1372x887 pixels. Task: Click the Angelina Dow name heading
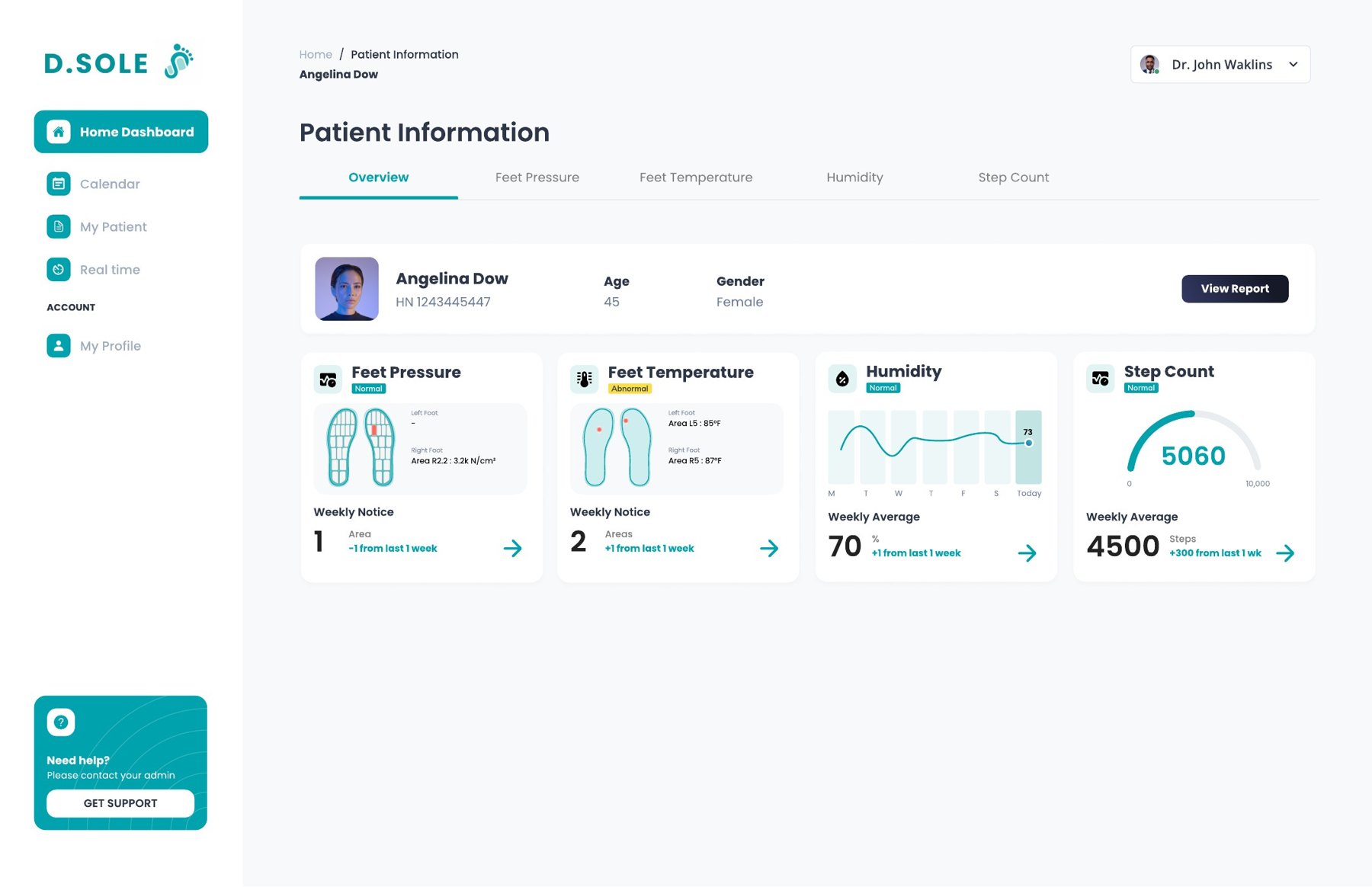452,279
